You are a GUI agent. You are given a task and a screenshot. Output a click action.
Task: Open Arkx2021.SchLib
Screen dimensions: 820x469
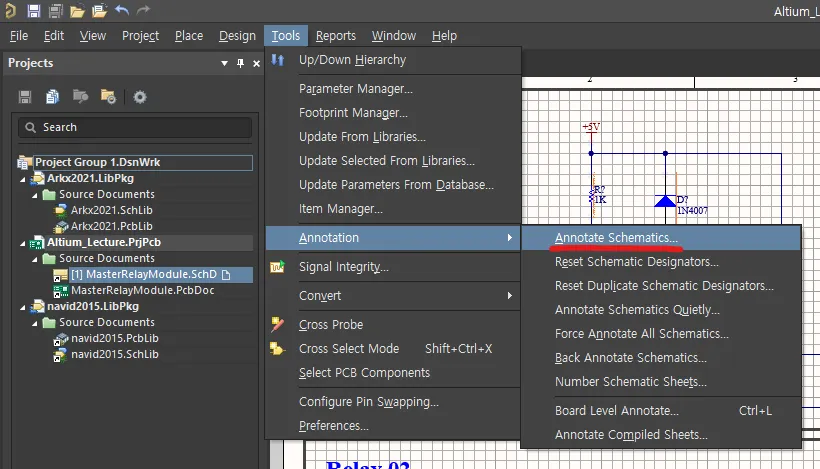pyautogui.click(x=111, y=210)
